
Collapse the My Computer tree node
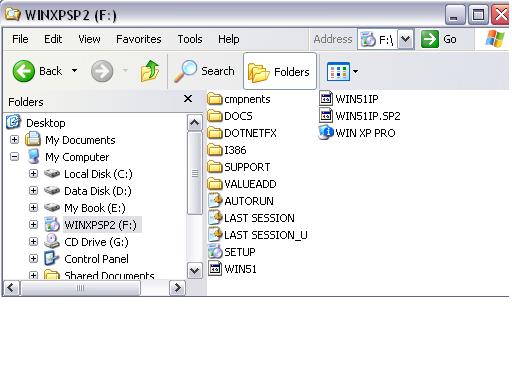click(x=14, y=156)
